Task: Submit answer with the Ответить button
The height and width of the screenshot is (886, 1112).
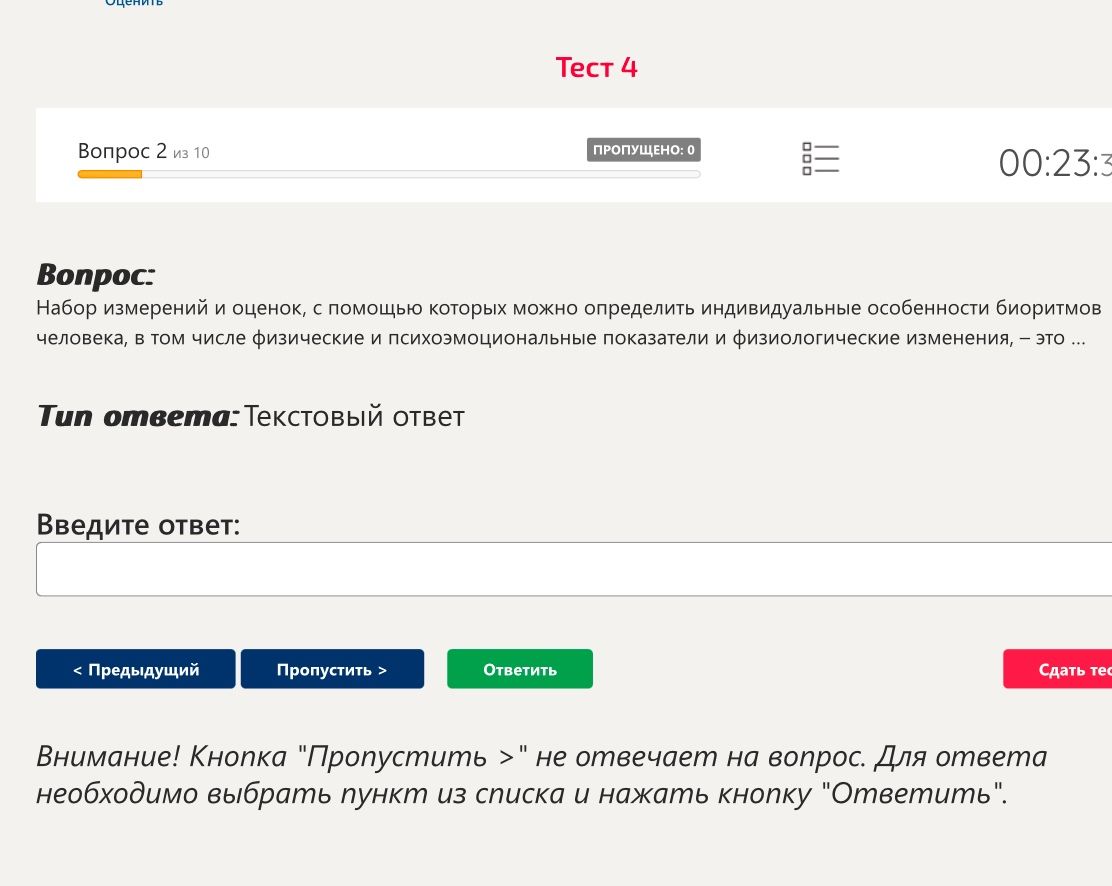Action: tap(520, 669)
